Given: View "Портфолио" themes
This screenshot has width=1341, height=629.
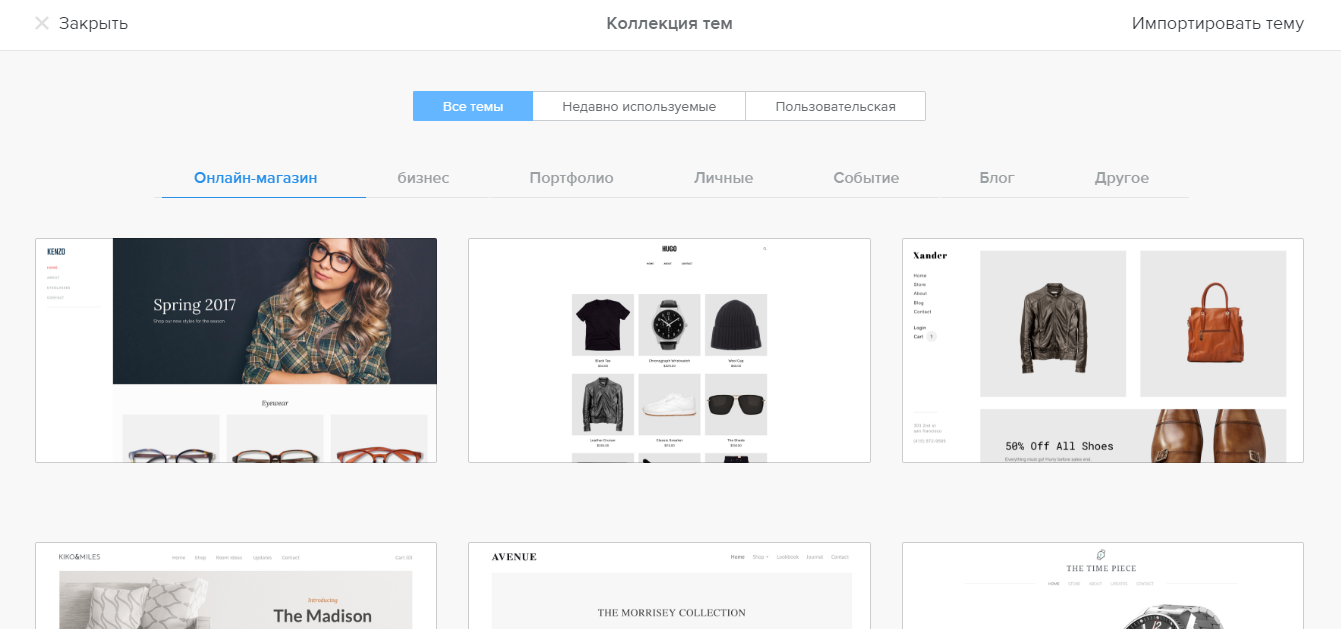Looking at the screenshot, I should pyautogui.click(x=571, y=177).
